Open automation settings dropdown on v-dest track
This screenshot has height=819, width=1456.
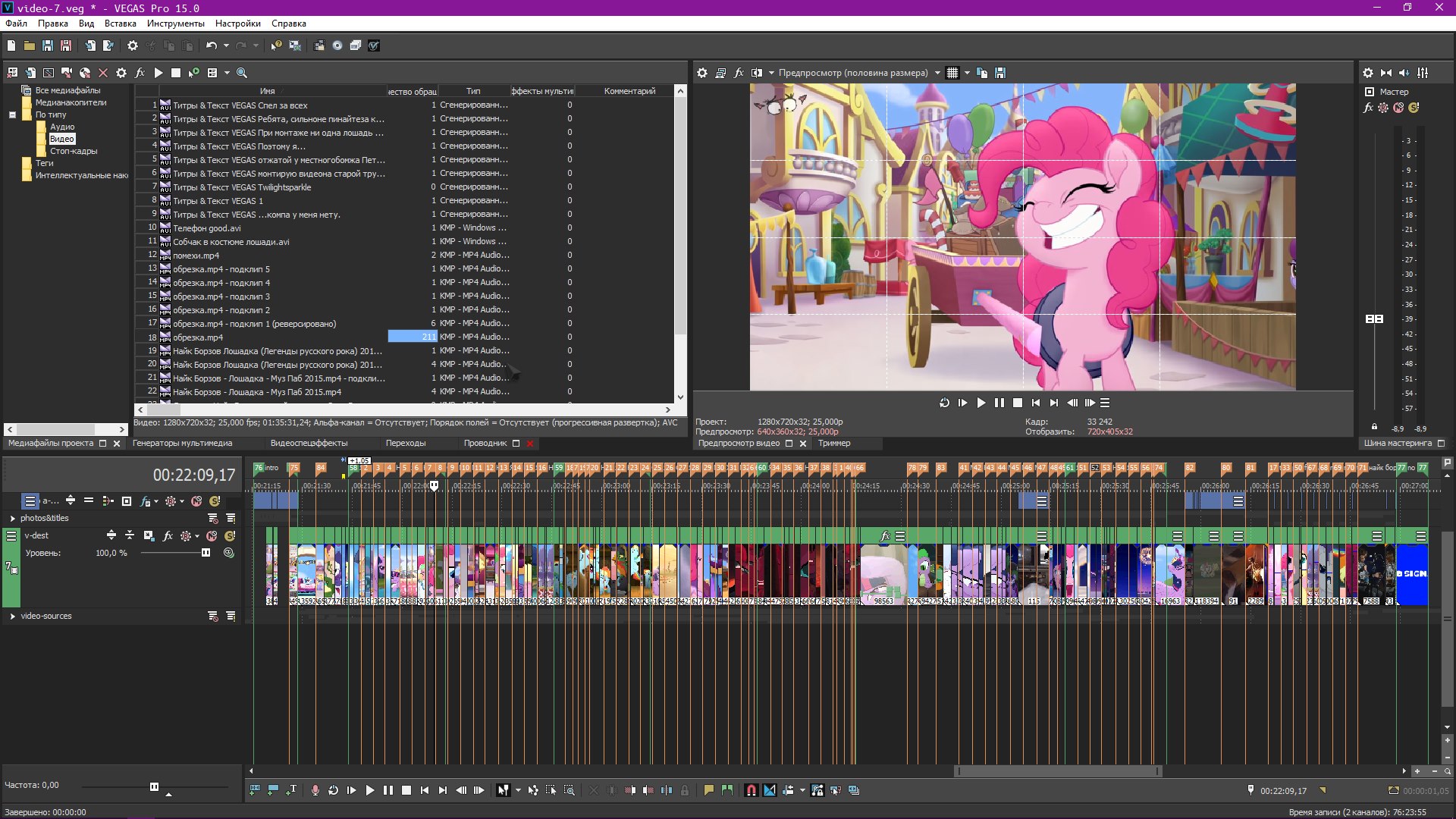click(x=197, y=535)
